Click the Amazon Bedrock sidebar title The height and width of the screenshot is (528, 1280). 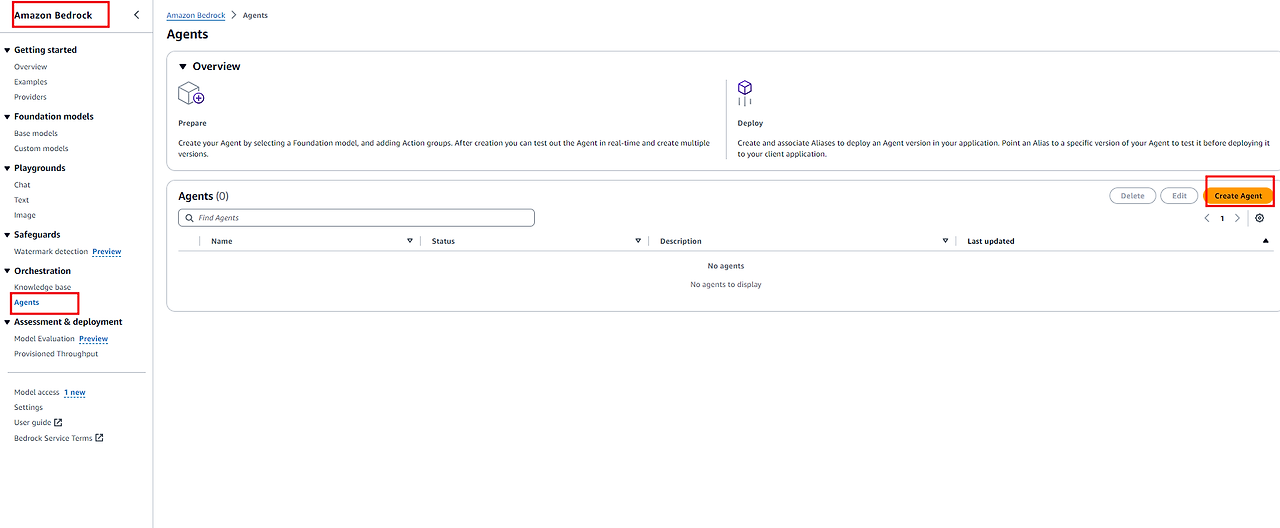point(53,15)
